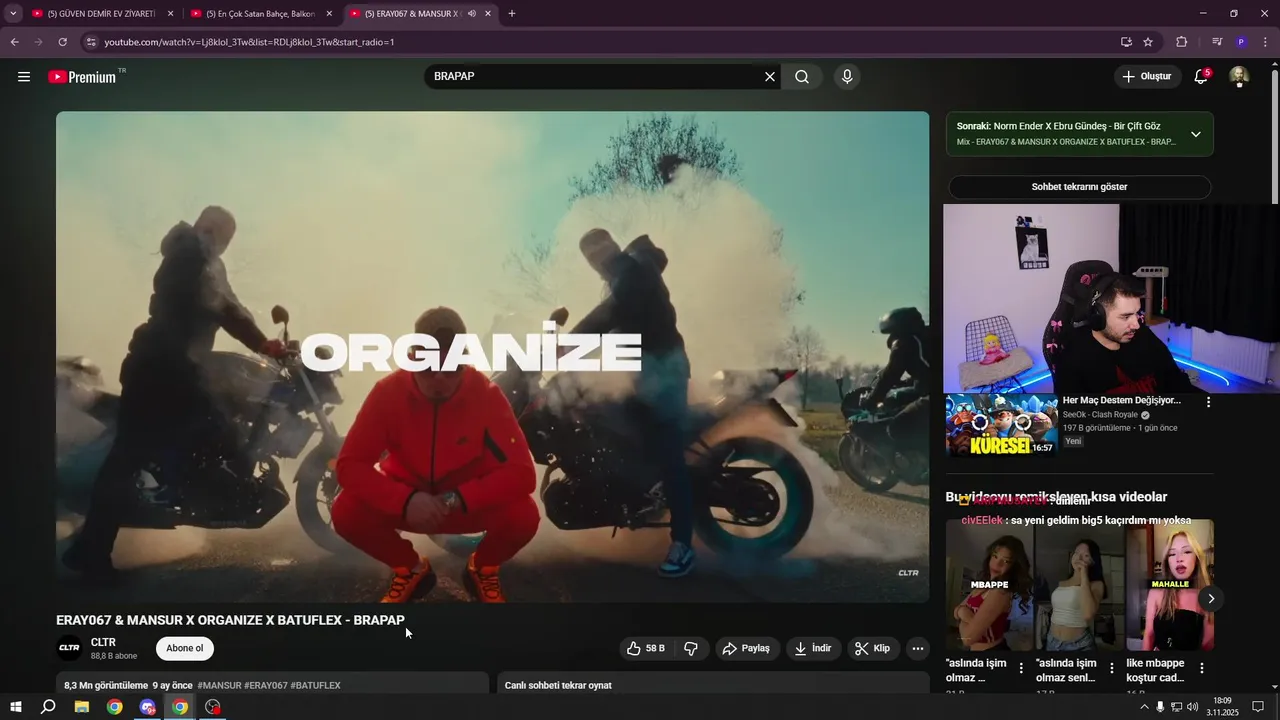Open options for first 'aslında işim olmaz' short
The width and height of the screenshot is (1280, 720).
click(1021, 668)
